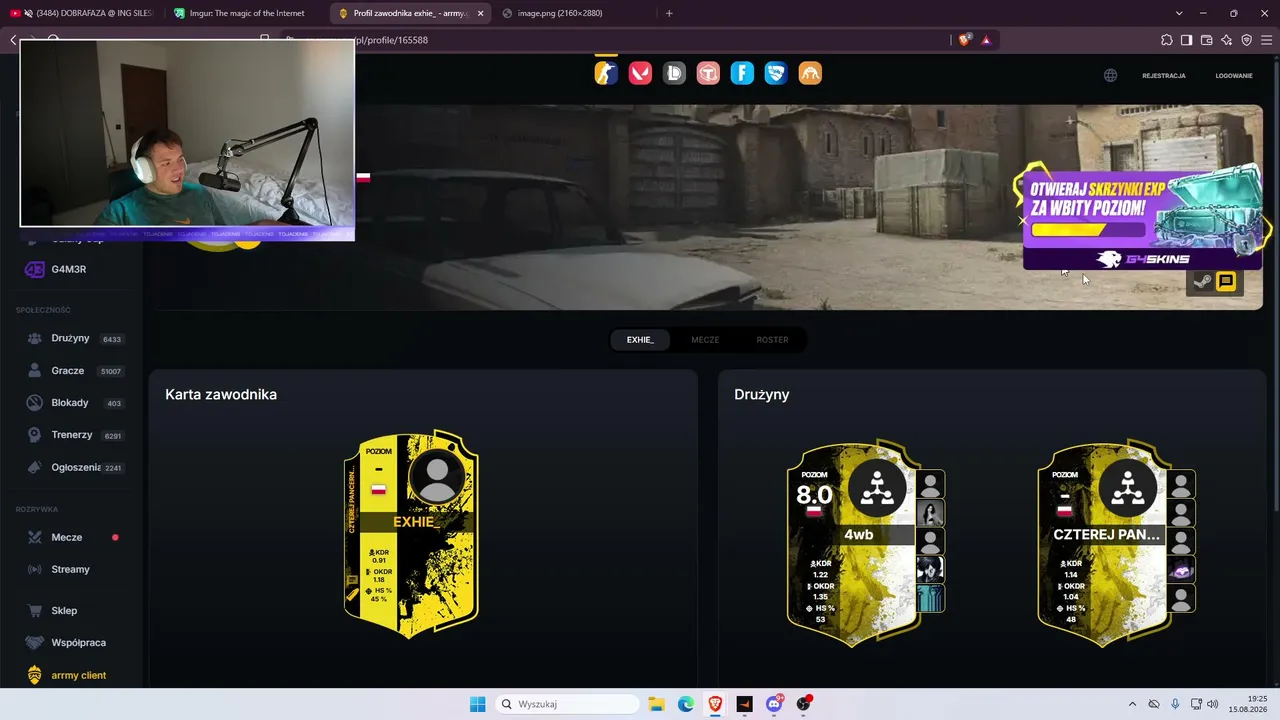
Task: Open the browser extensions puzzle icon
Action: point(1166,40)
